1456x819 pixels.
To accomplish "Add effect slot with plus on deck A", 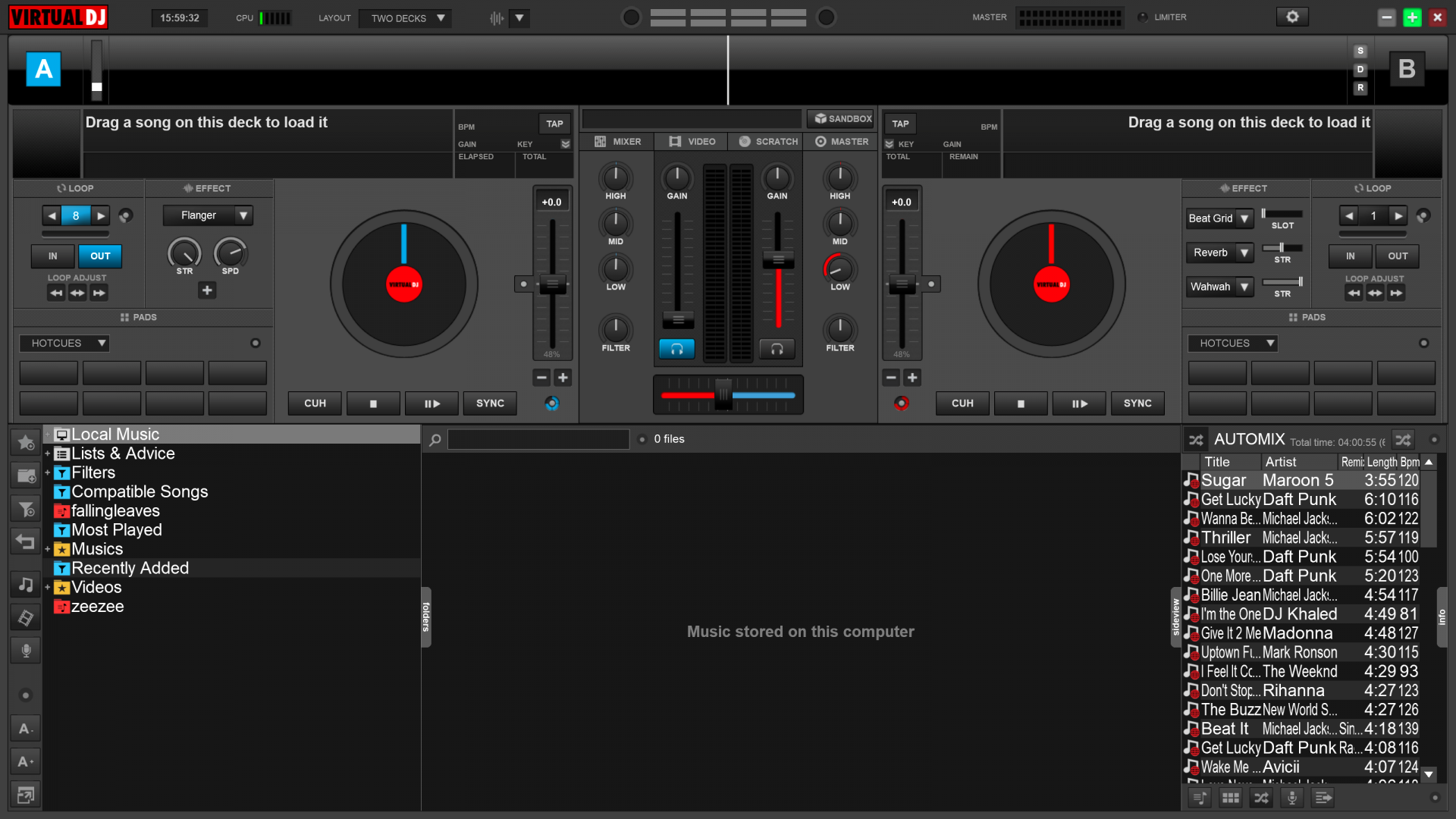I will tap(207, 290).
